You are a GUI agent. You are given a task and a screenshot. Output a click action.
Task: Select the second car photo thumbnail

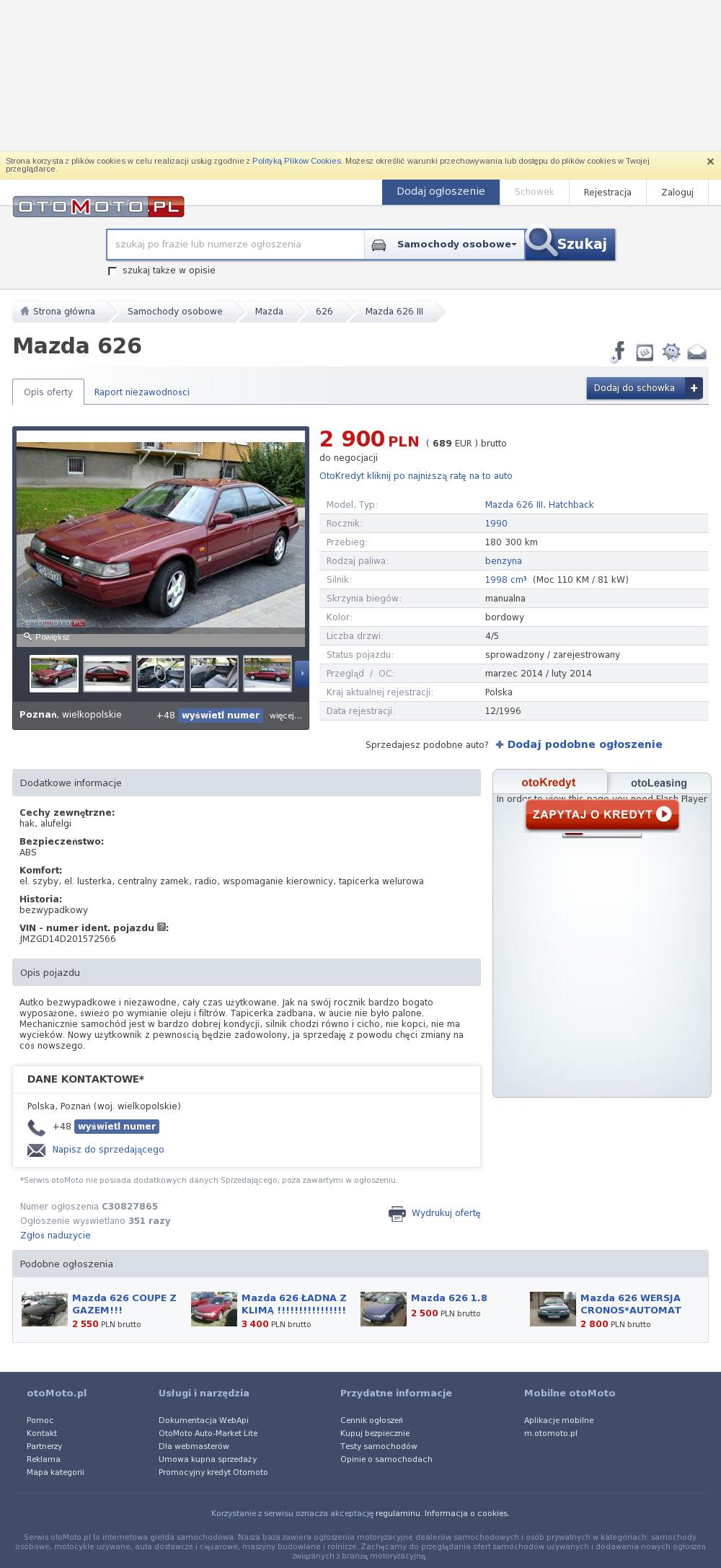point(107,674)
